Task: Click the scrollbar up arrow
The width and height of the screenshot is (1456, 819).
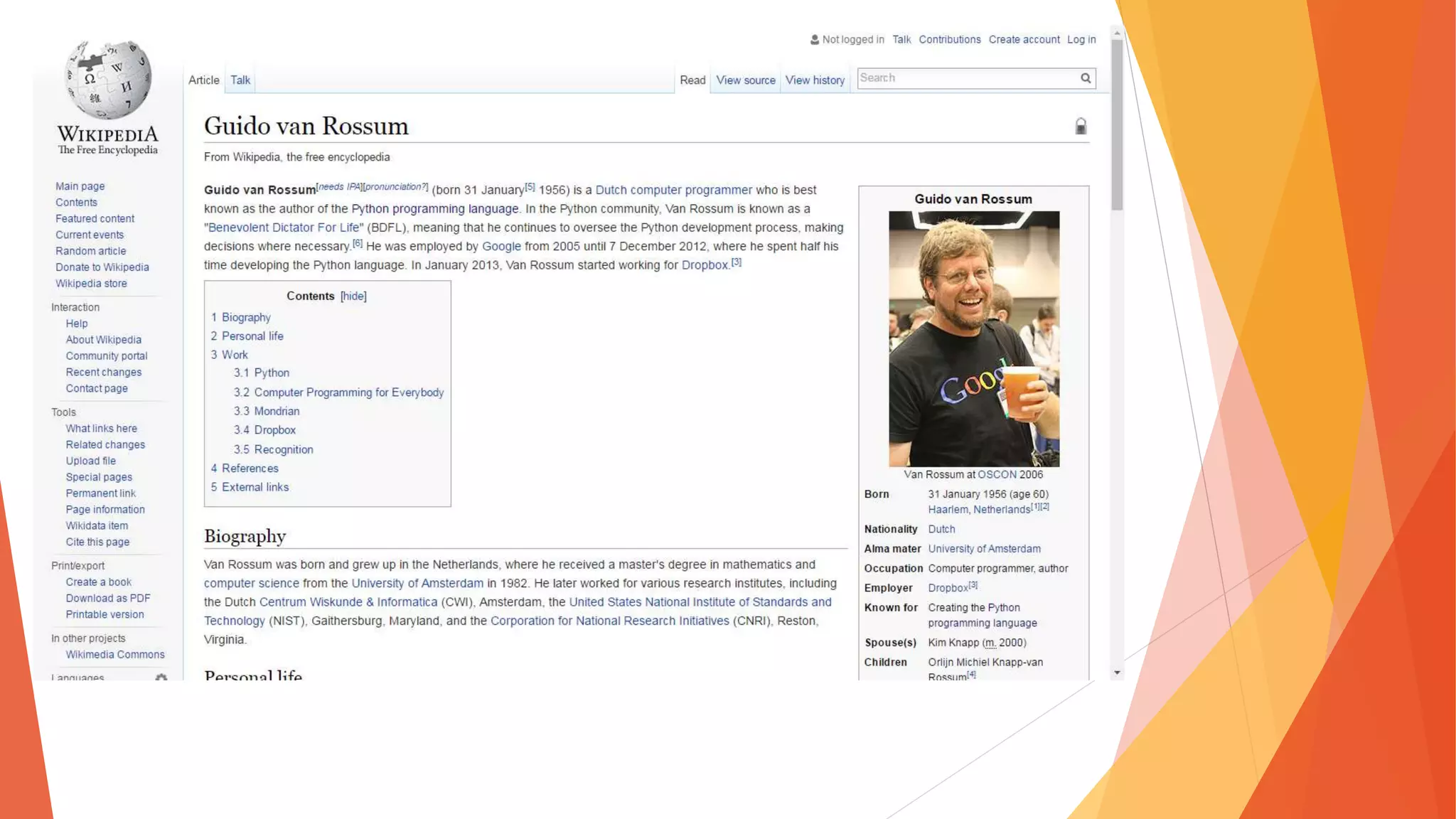Action: [x=1117, y=33]
